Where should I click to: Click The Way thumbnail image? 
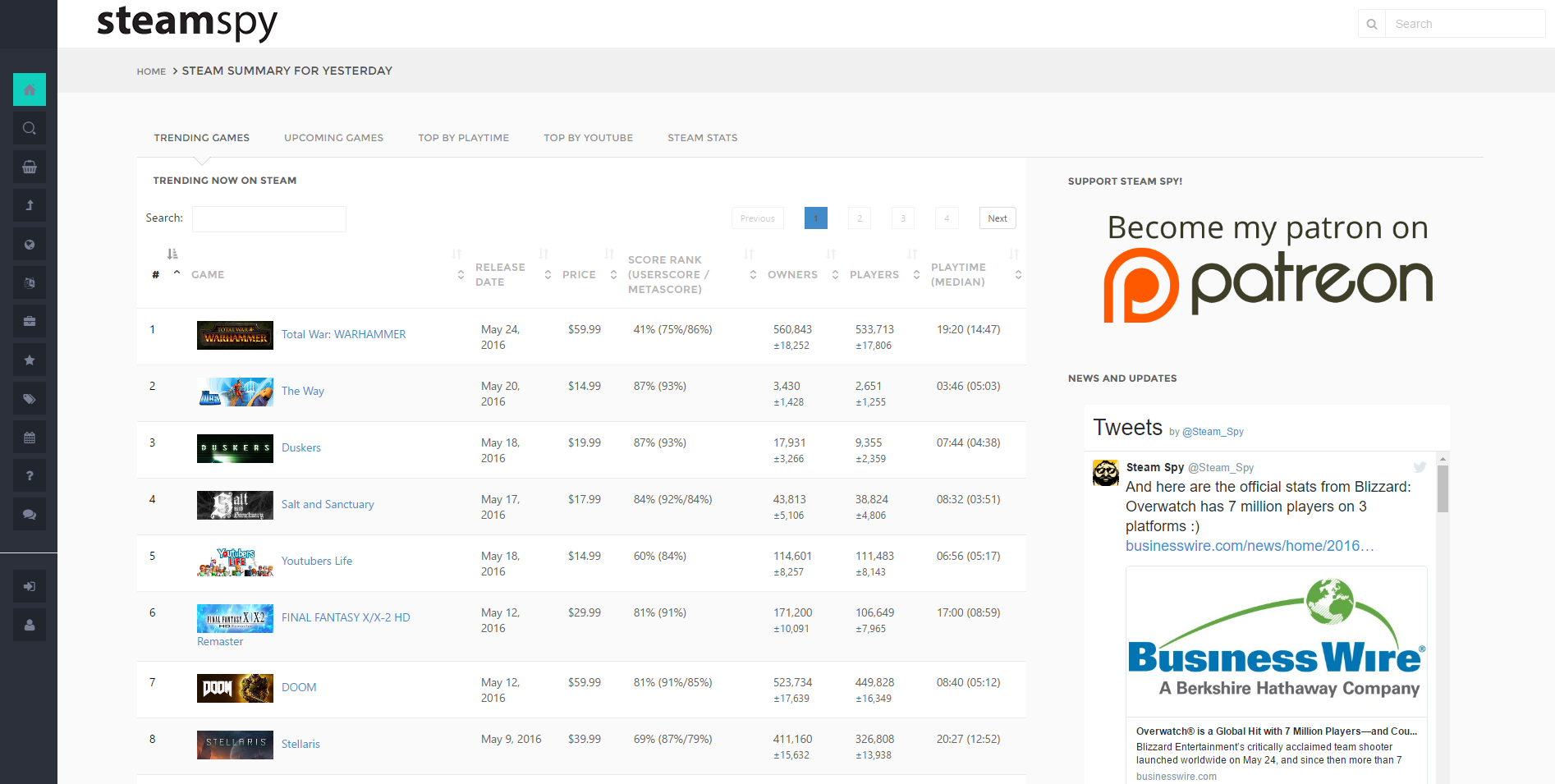click(235, 392)
